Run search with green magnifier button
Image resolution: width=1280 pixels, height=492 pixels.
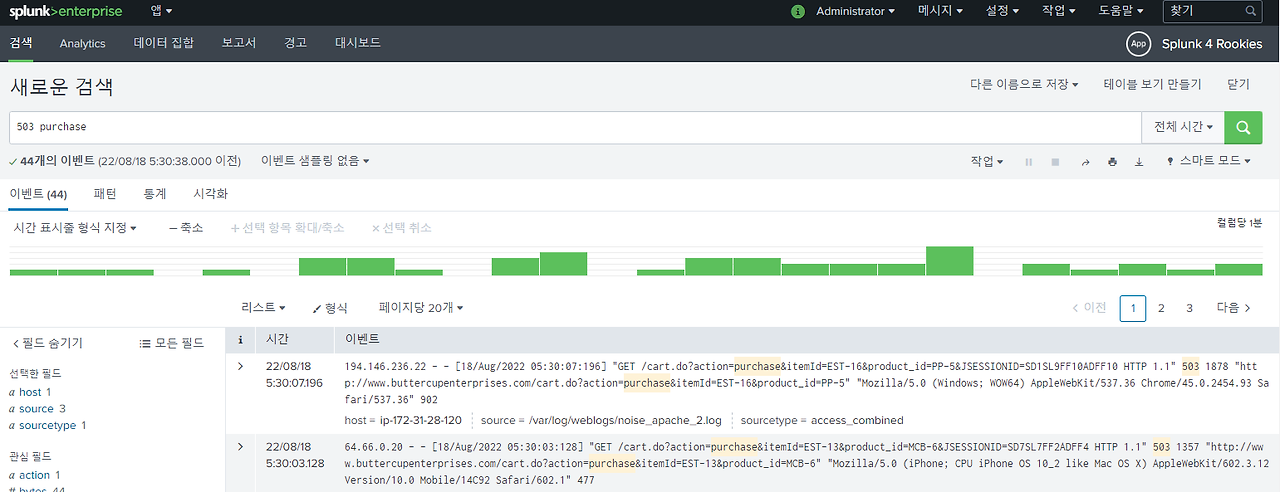(1243, 127)
